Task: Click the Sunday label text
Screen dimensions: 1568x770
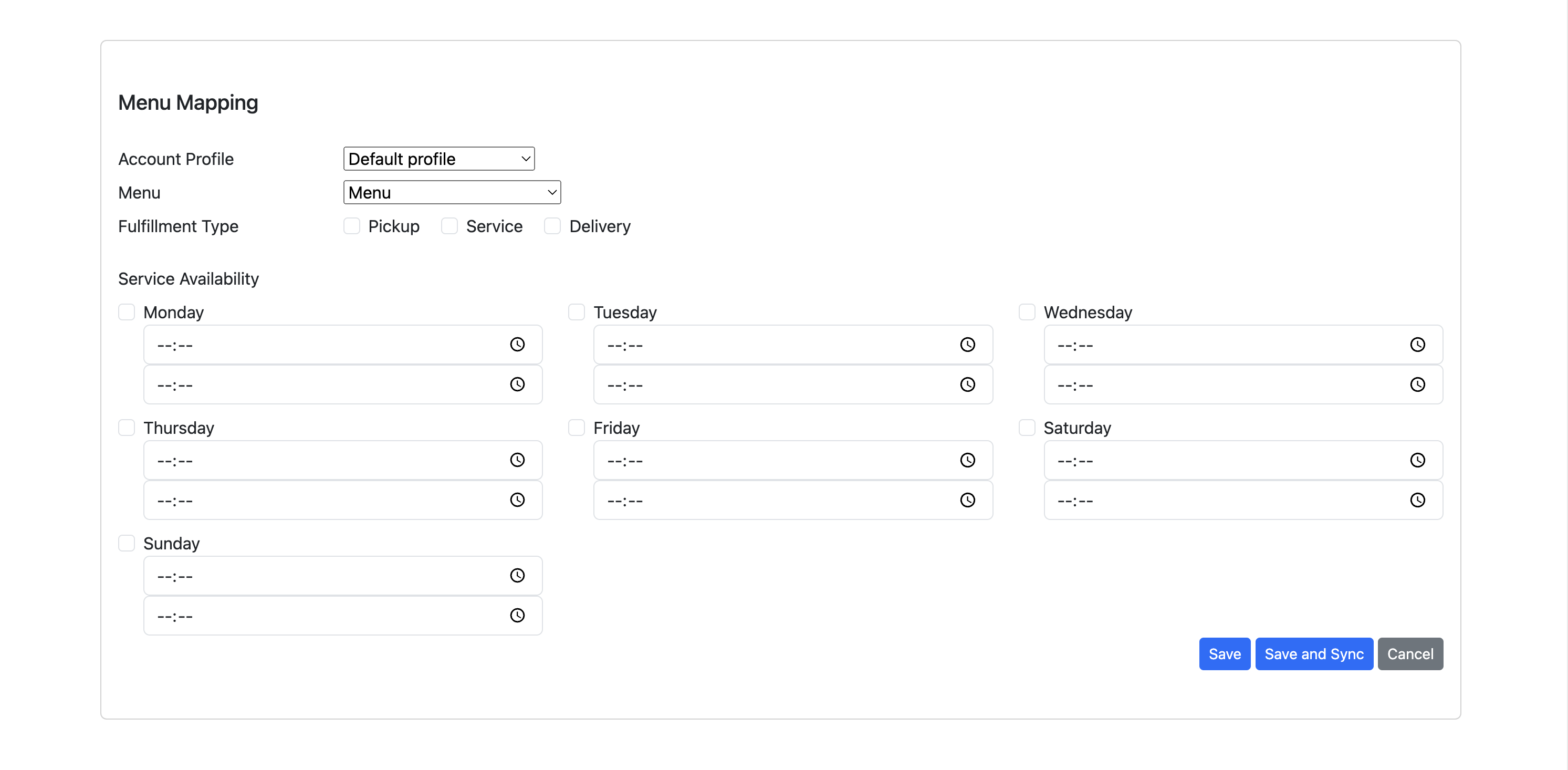Action: tap(172, 544)
